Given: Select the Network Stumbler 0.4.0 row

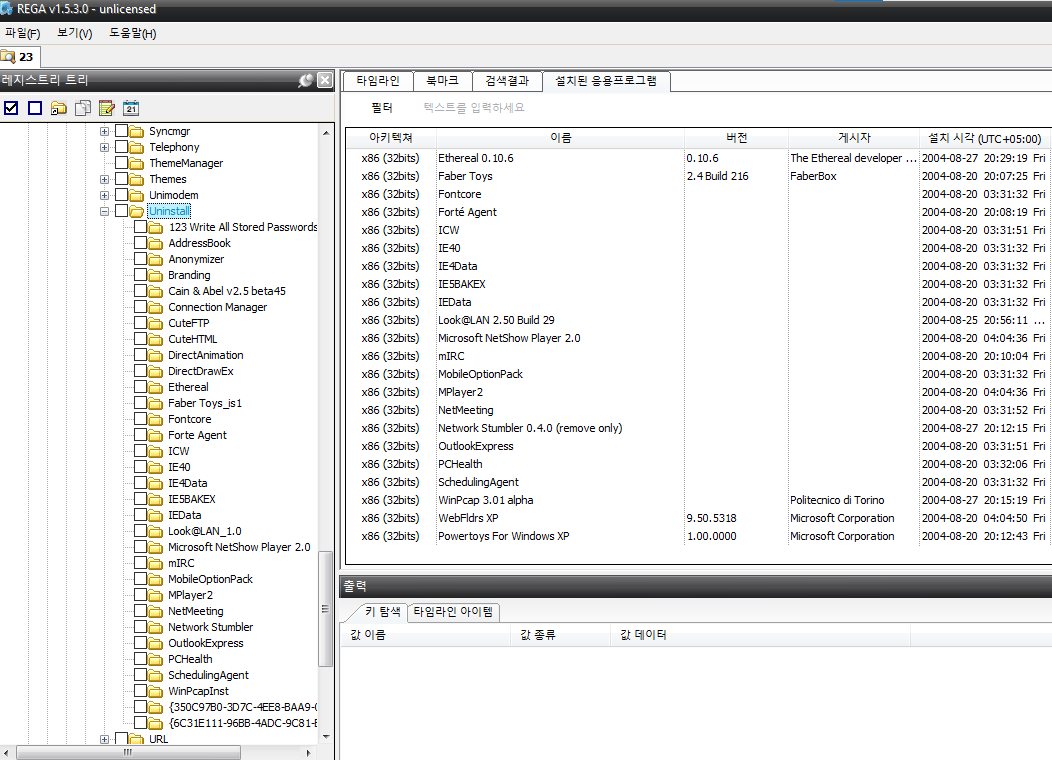Looking at the screenshot, I should tap(696, 428).
